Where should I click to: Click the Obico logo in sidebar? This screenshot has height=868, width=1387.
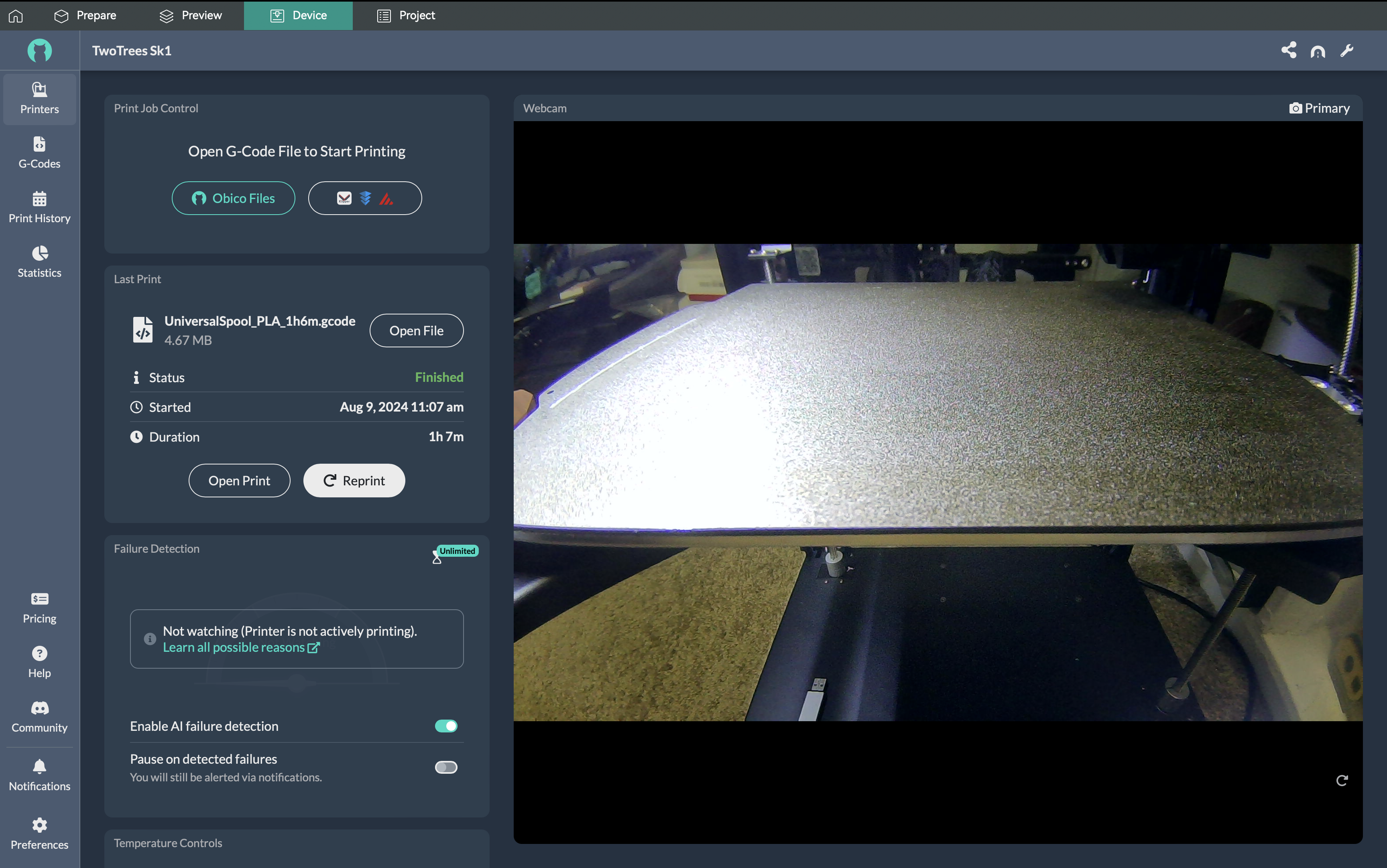tap(40, 51)
